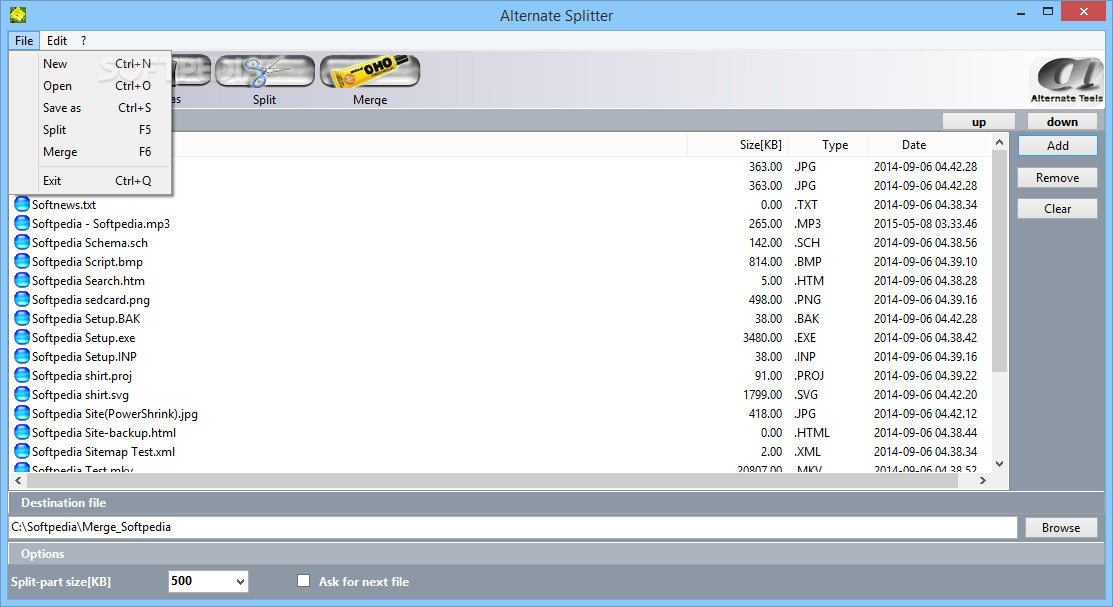Image resolution: width=1113 pixels, height=607 pixels.
Task: Click the Destination file path field
Action: click(512, 527)
